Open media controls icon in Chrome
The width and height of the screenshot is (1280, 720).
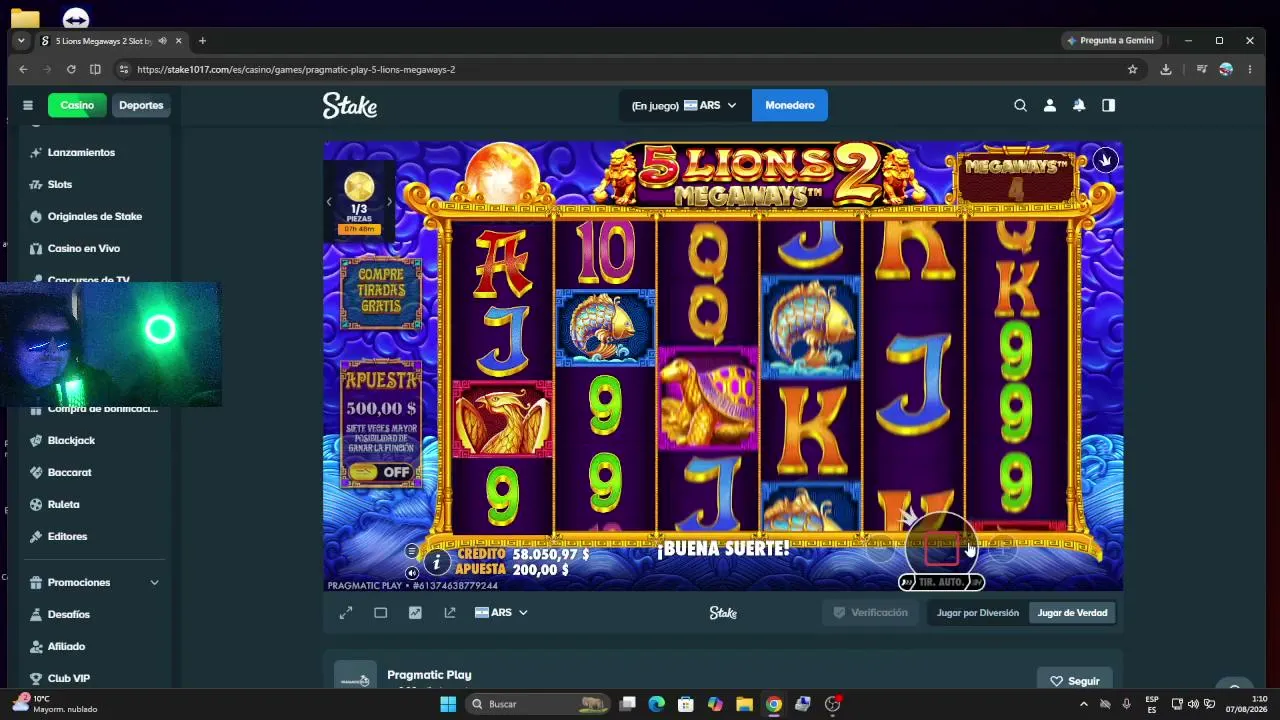1202,69
